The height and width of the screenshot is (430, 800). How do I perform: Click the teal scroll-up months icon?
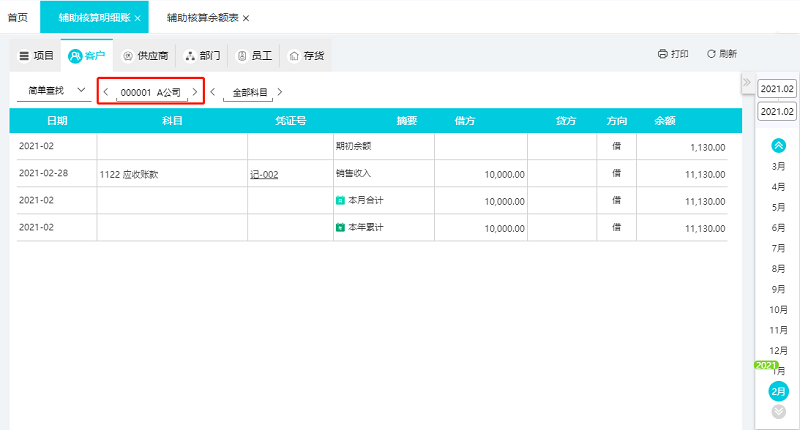click(x=778, y=146)
